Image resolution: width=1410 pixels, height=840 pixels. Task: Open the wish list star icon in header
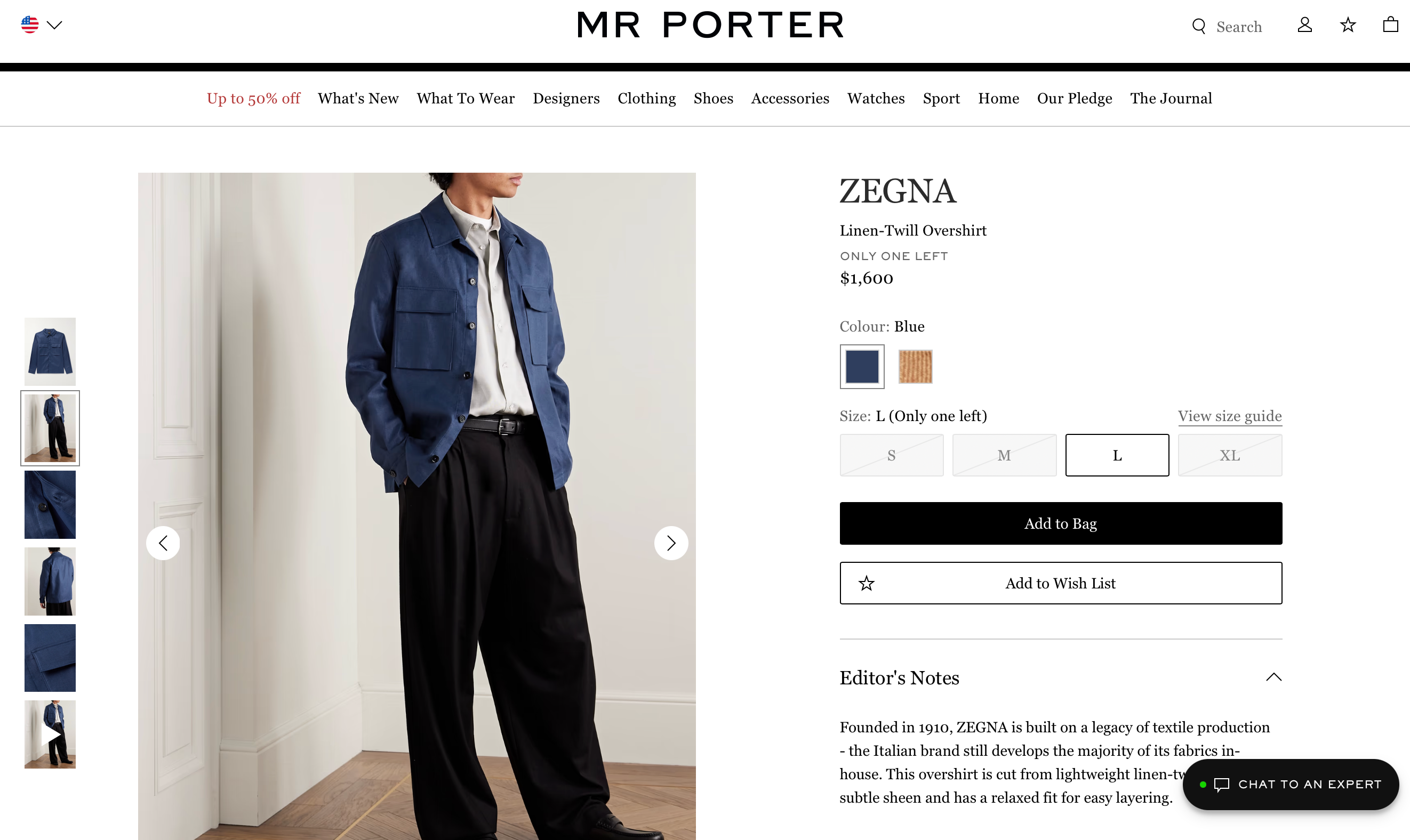[1348, 25]
